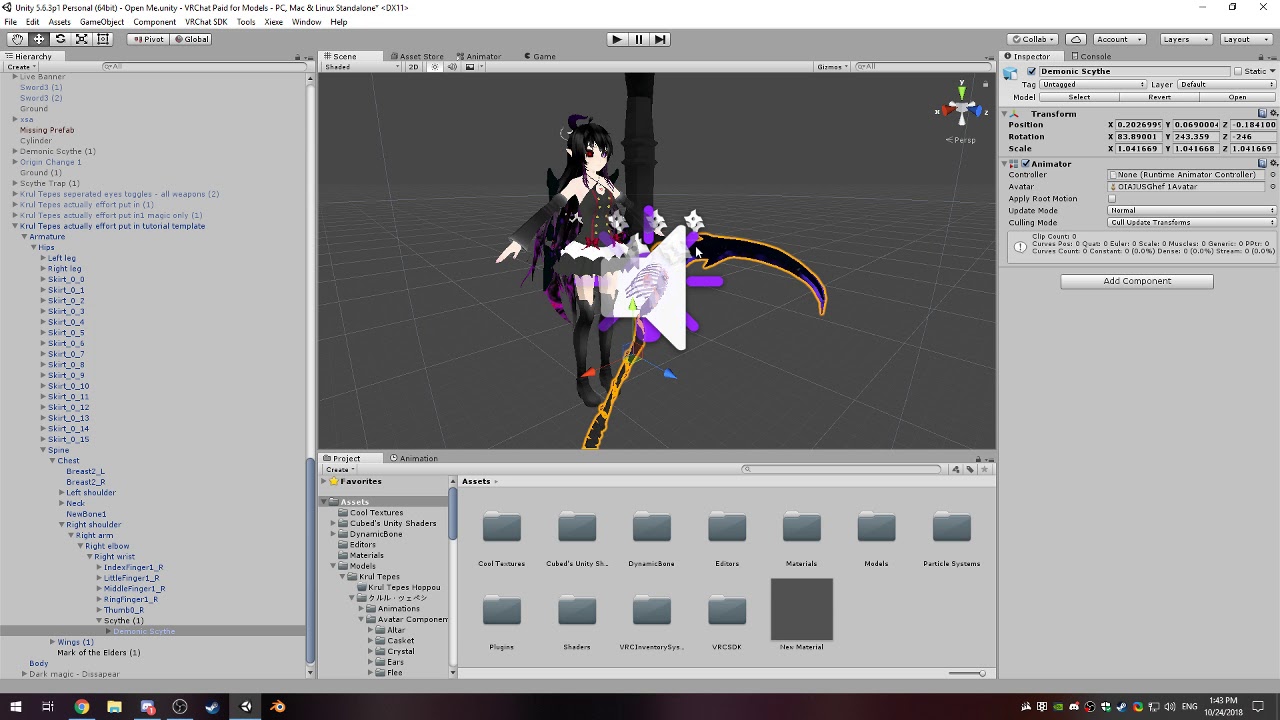Expand Wings (1) in Hierarchy

pos(52,642)
